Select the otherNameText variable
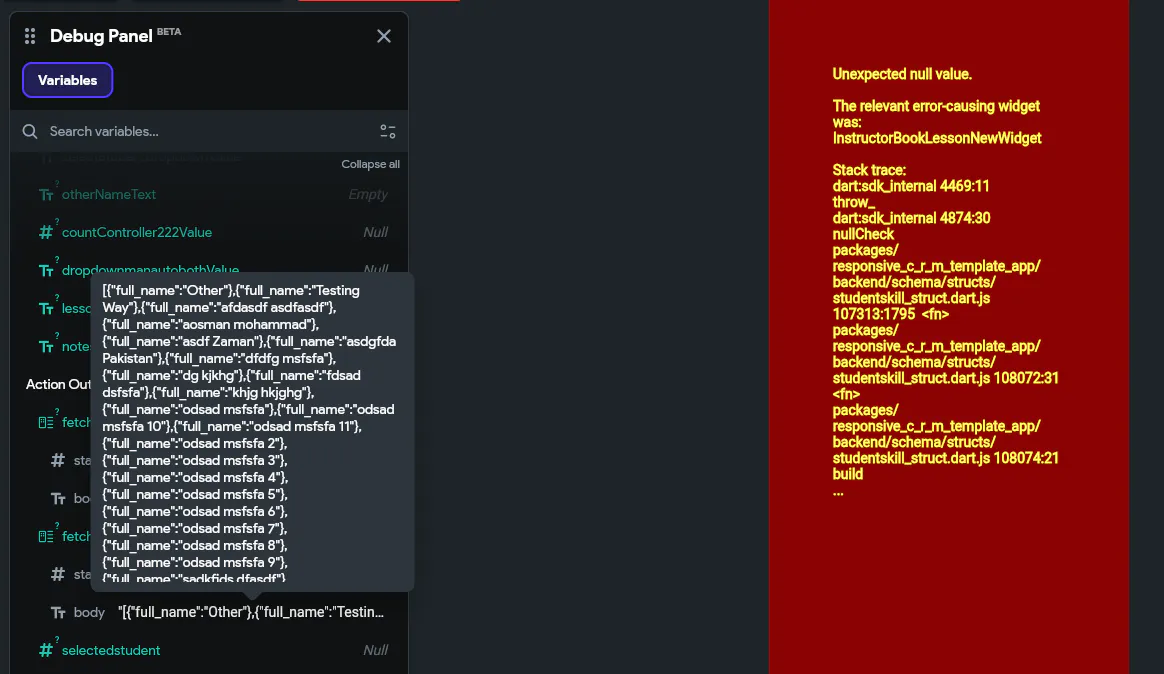Screen dimensions: 1164x674 (x=108, y=194)
